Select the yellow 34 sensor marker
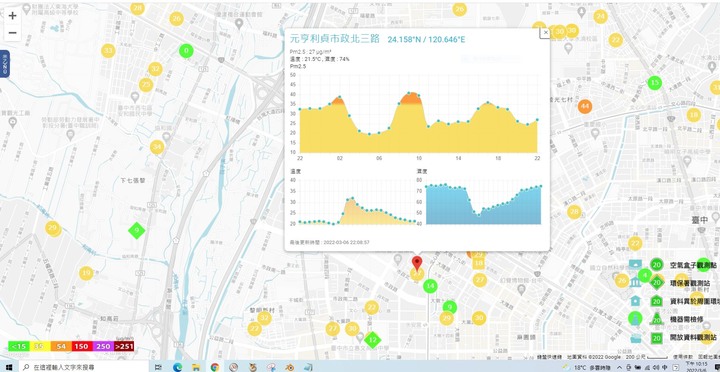 [x=157, y=147]
